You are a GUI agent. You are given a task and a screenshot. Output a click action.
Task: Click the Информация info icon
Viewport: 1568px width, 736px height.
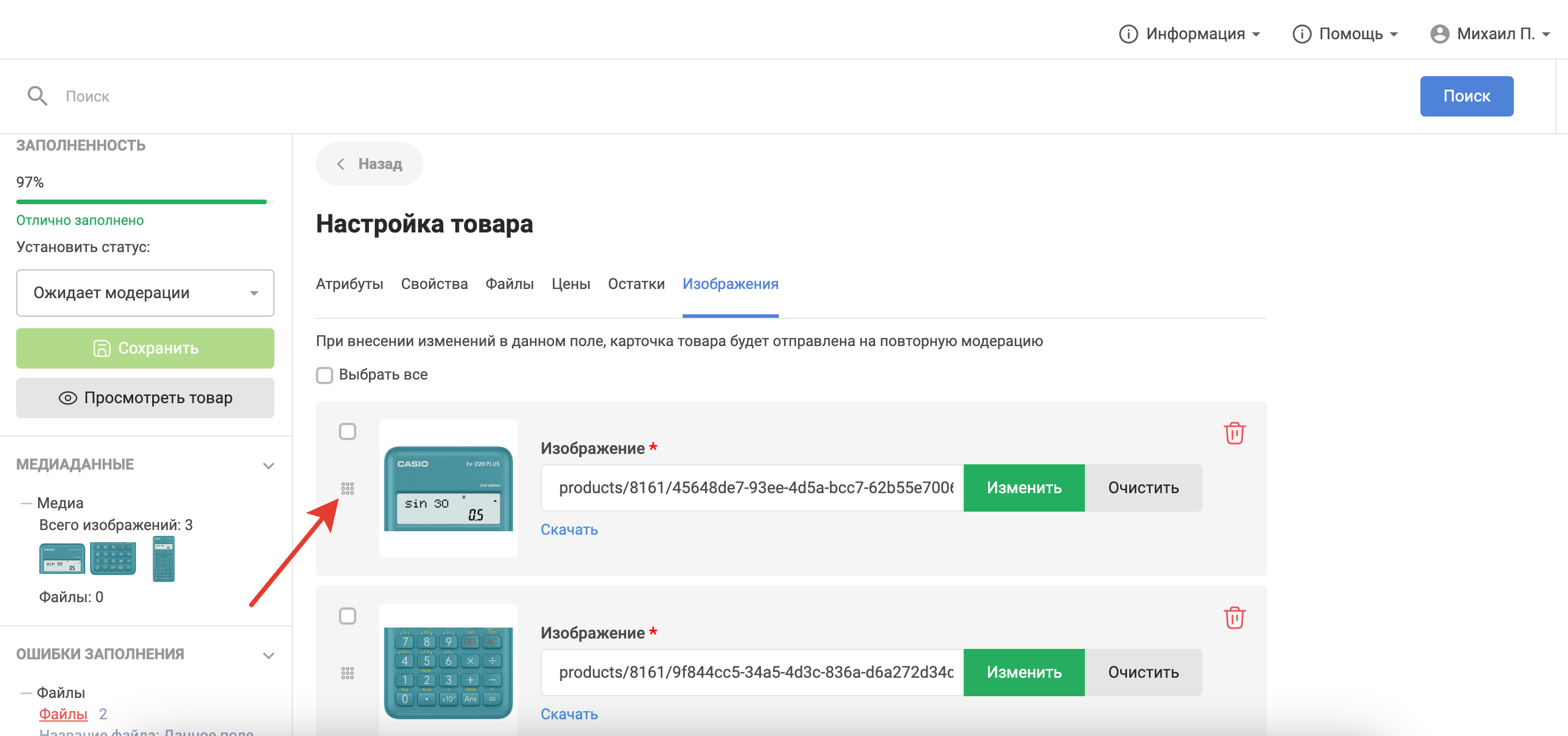1128,33
